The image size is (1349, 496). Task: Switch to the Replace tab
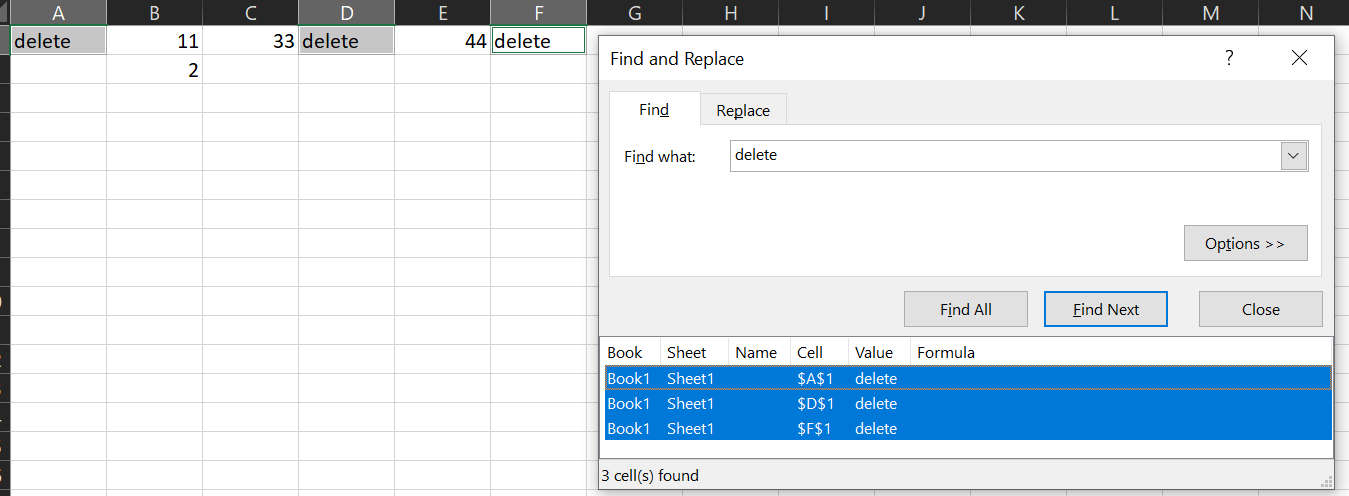coord(743,110)
